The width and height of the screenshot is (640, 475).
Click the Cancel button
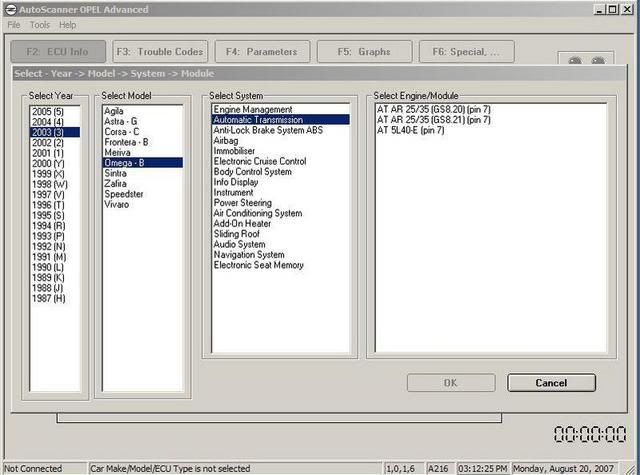click(x=551, y=383)
